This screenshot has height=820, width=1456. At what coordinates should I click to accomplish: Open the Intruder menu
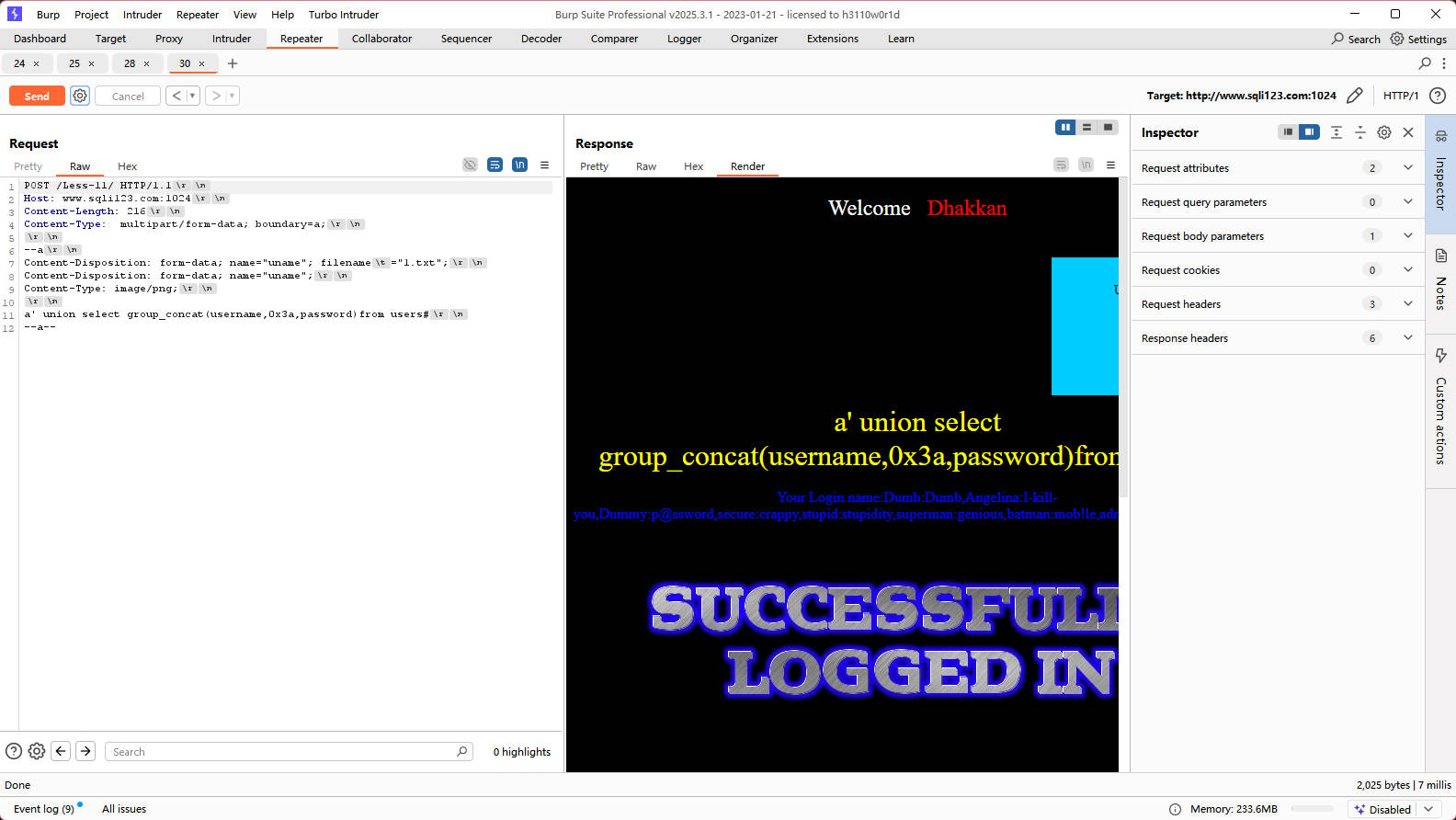[142, 14]
